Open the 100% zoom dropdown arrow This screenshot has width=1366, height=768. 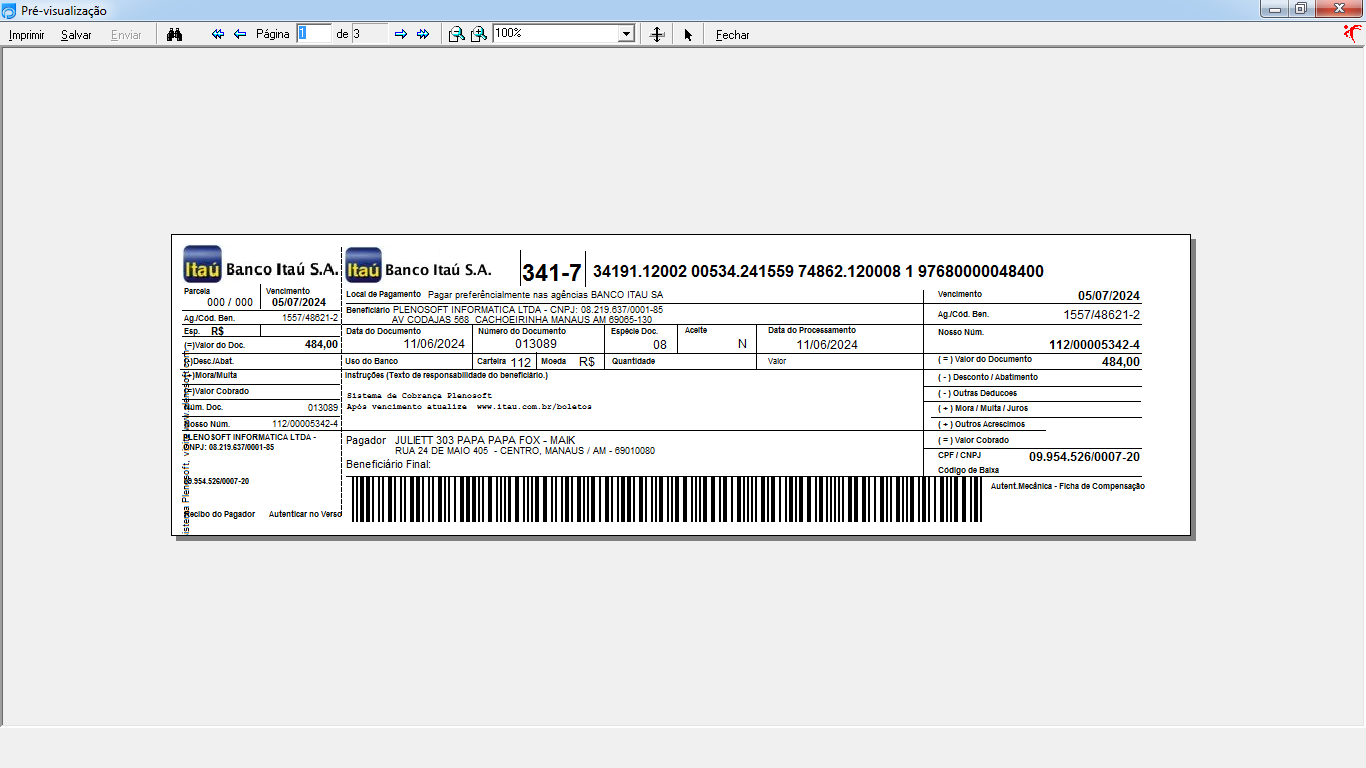pyautogui.click(x=627, y=34)
